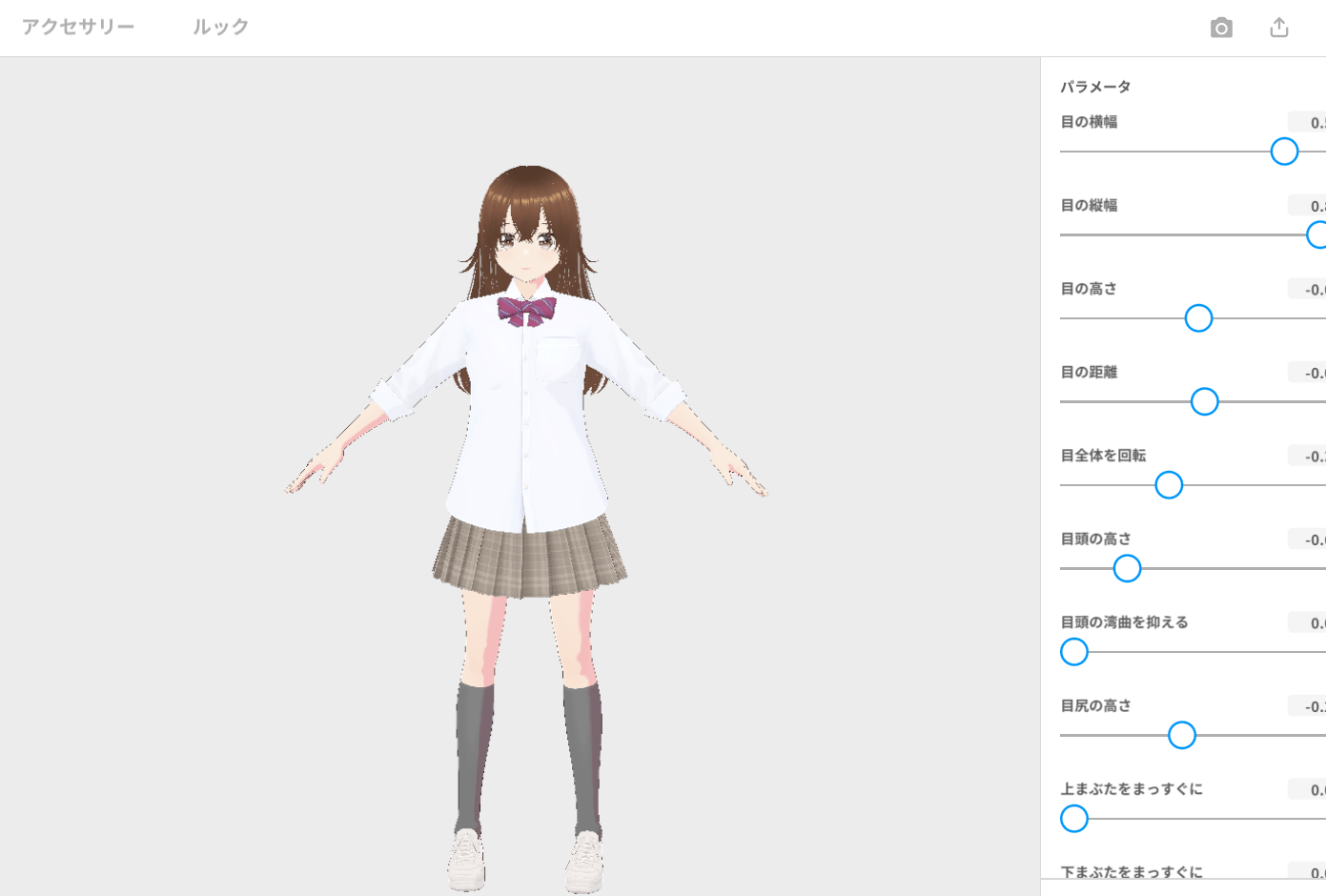This screenshot has height=896, width=1326.
Task: Click the 目尻の高さ slider handle
Action: coord(1182,735)
